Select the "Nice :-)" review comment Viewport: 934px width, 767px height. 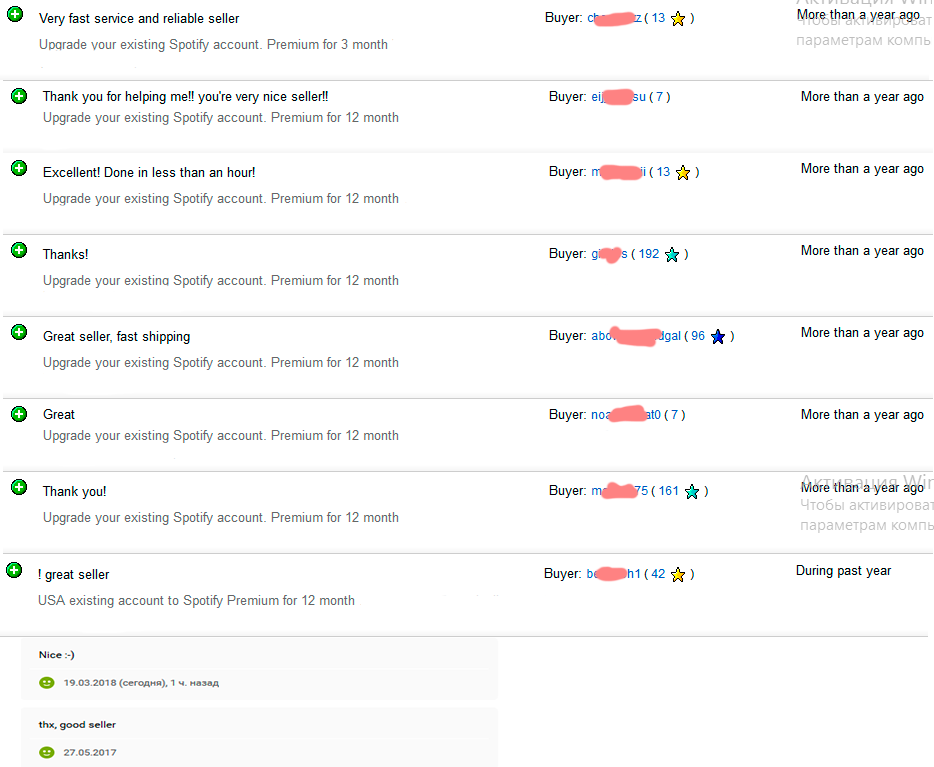[57, 655]
